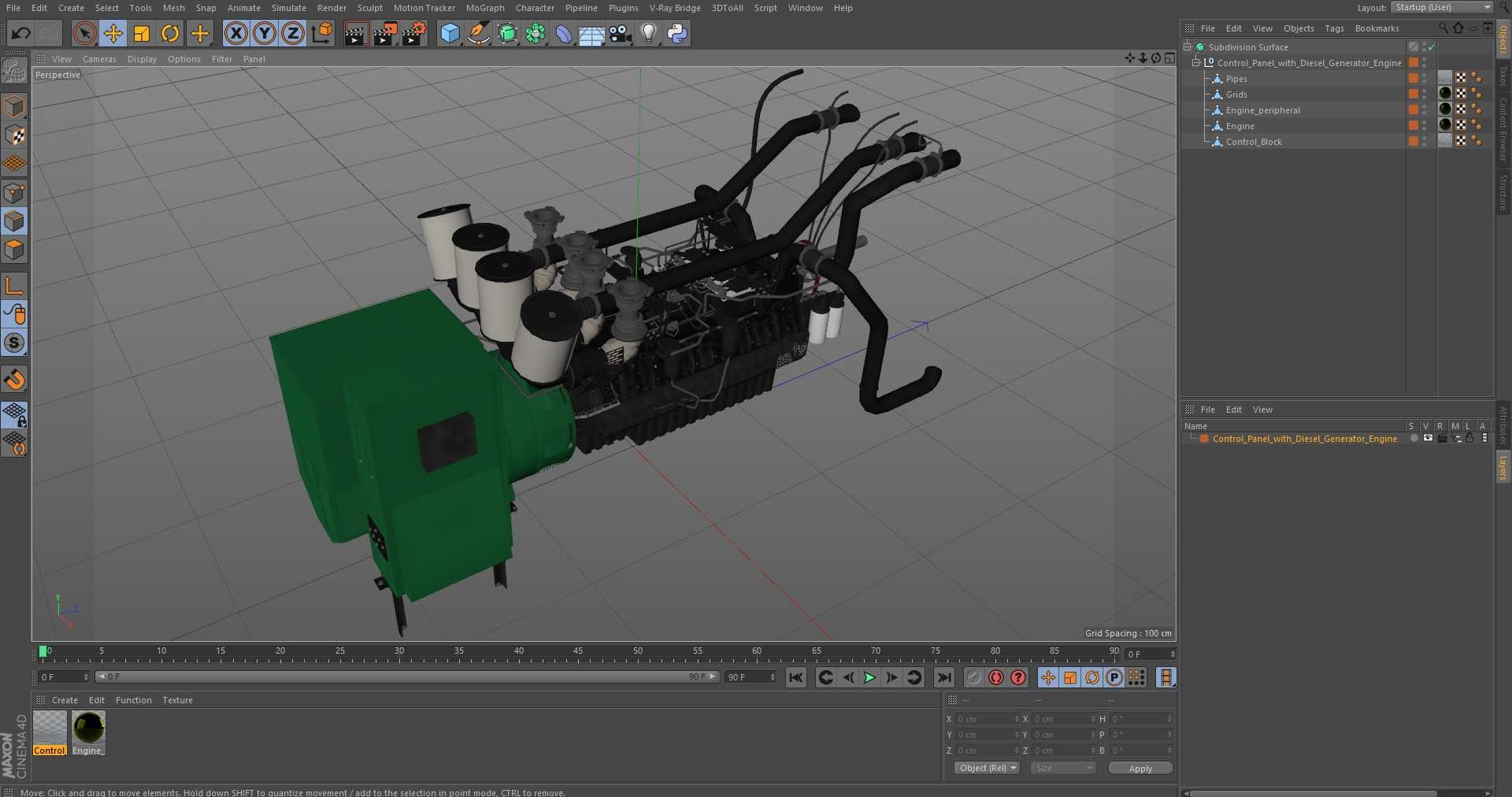Open the MoGraph menu
Screen dimensions: 1512x797
tap(485, 8)
